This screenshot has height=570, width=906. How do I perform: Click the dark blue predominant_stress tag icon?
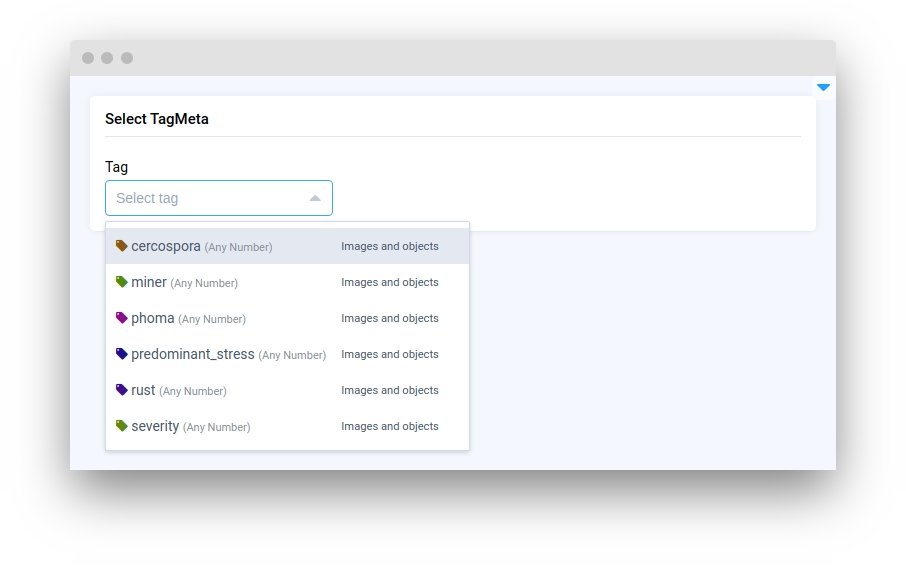(x=122, y=354)
